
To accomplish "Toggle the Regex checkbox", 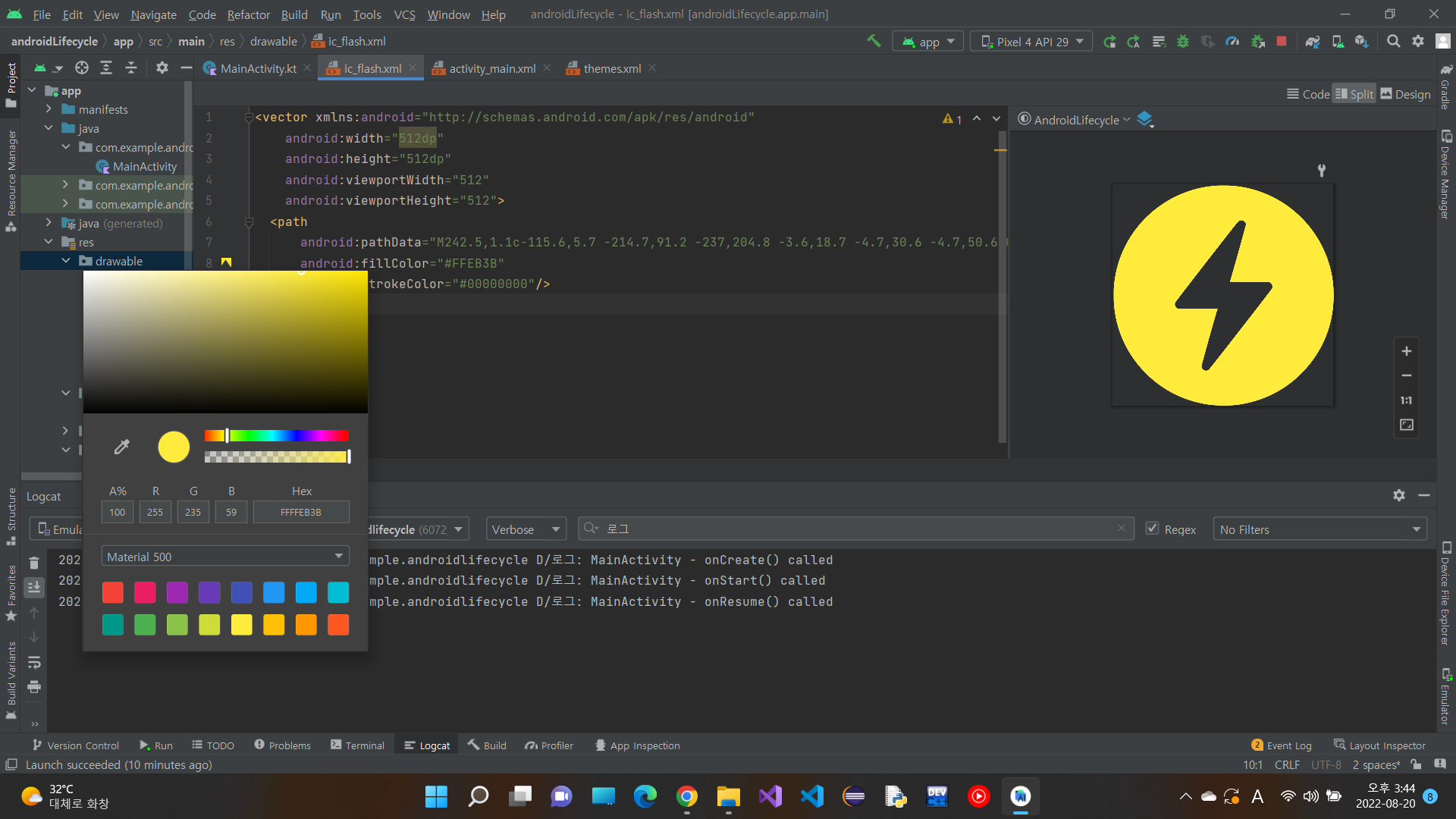I will [x=1152, y=529].
